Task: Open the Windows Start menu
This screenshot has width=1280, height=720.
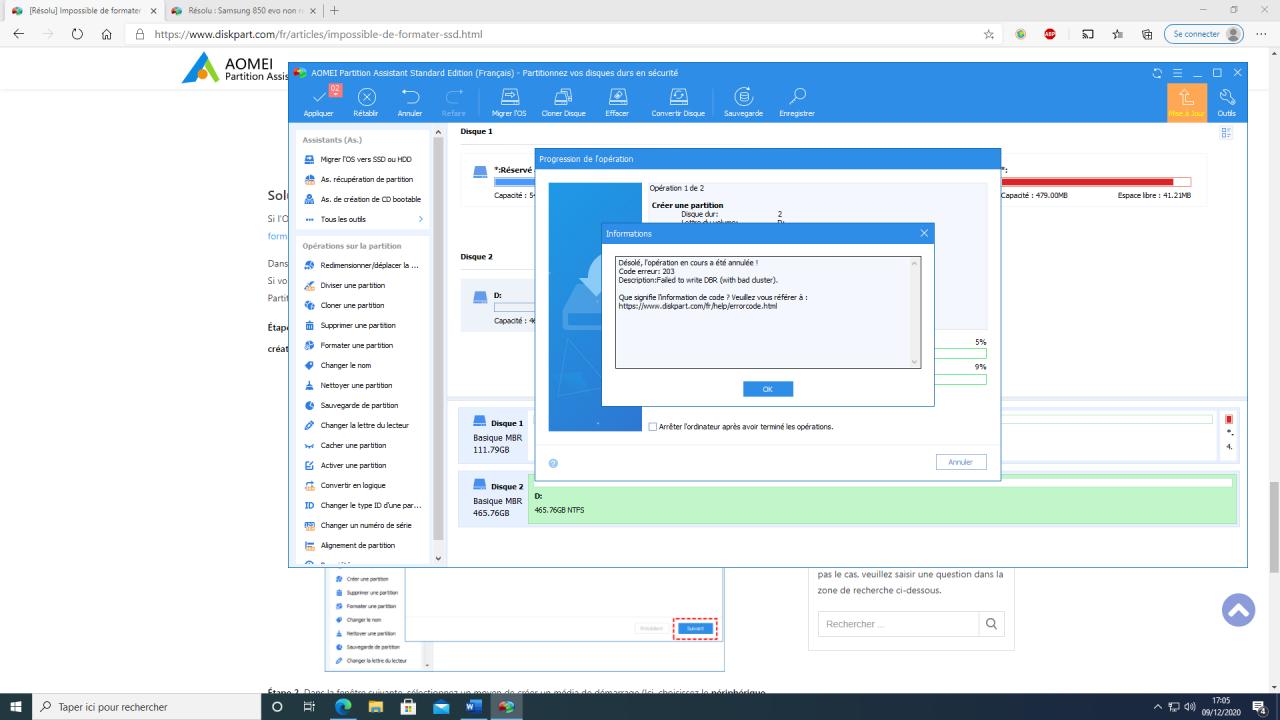Action: pyautogui.click(x=15, y=707)
